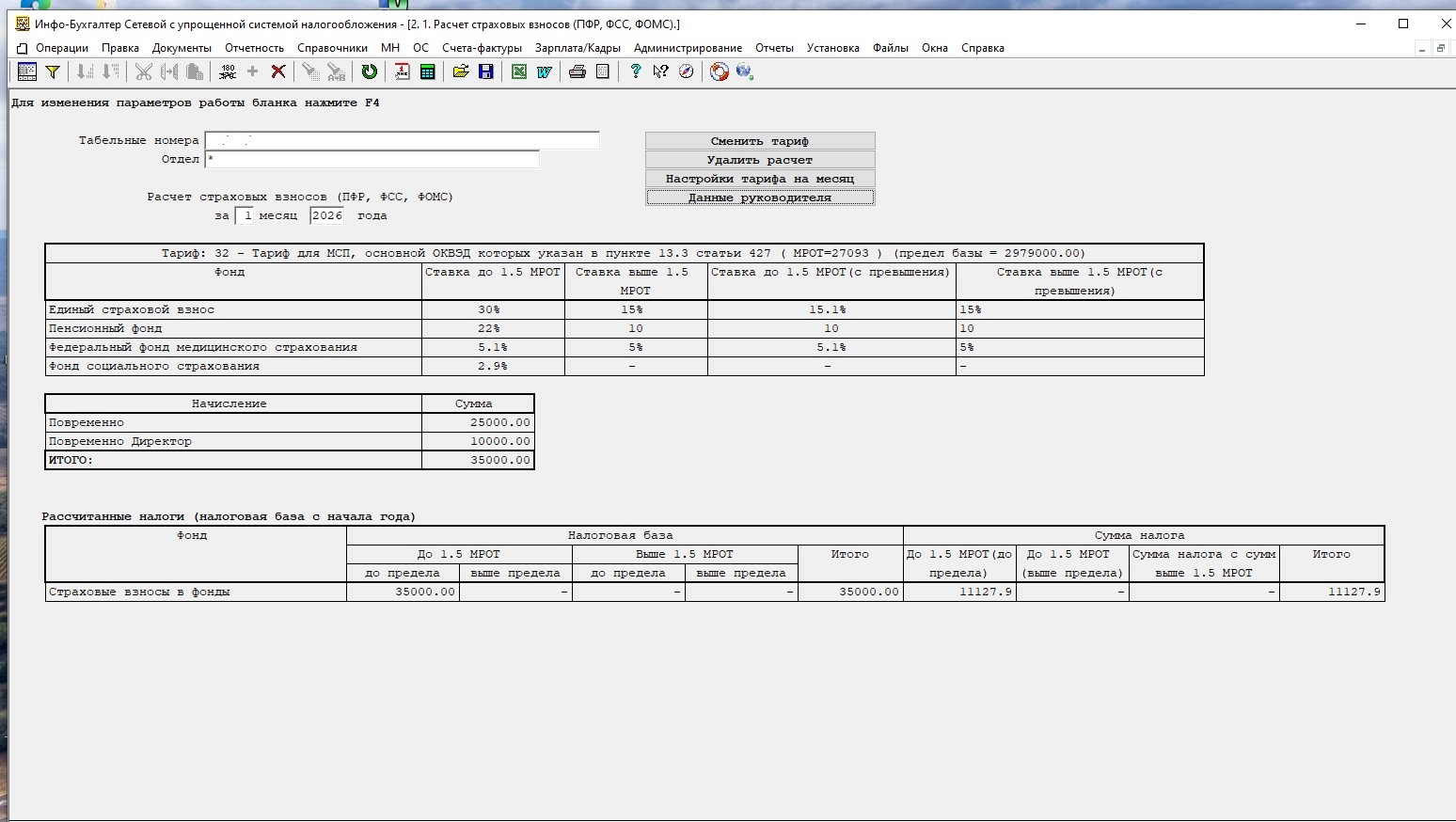Click the year field showing 2026
The width and height of the screenshot is (1456, 822).
tap(327, 215)
